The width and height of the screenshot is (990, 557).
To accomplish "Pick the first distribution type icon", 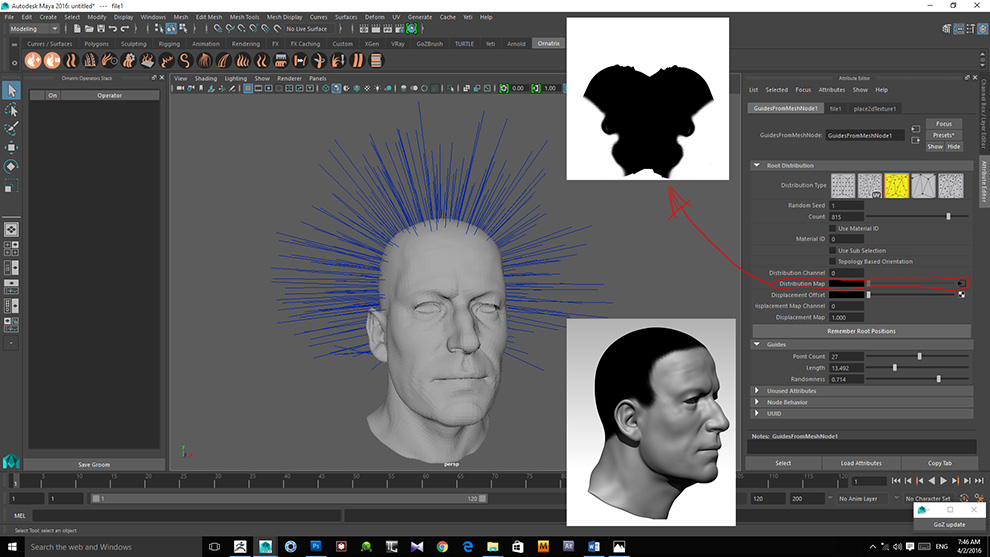I will (x=843, y=185).
